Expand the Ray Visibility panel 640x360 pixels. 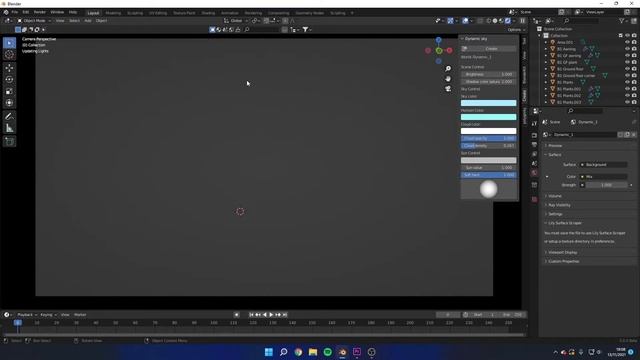(x=559, y=205)
